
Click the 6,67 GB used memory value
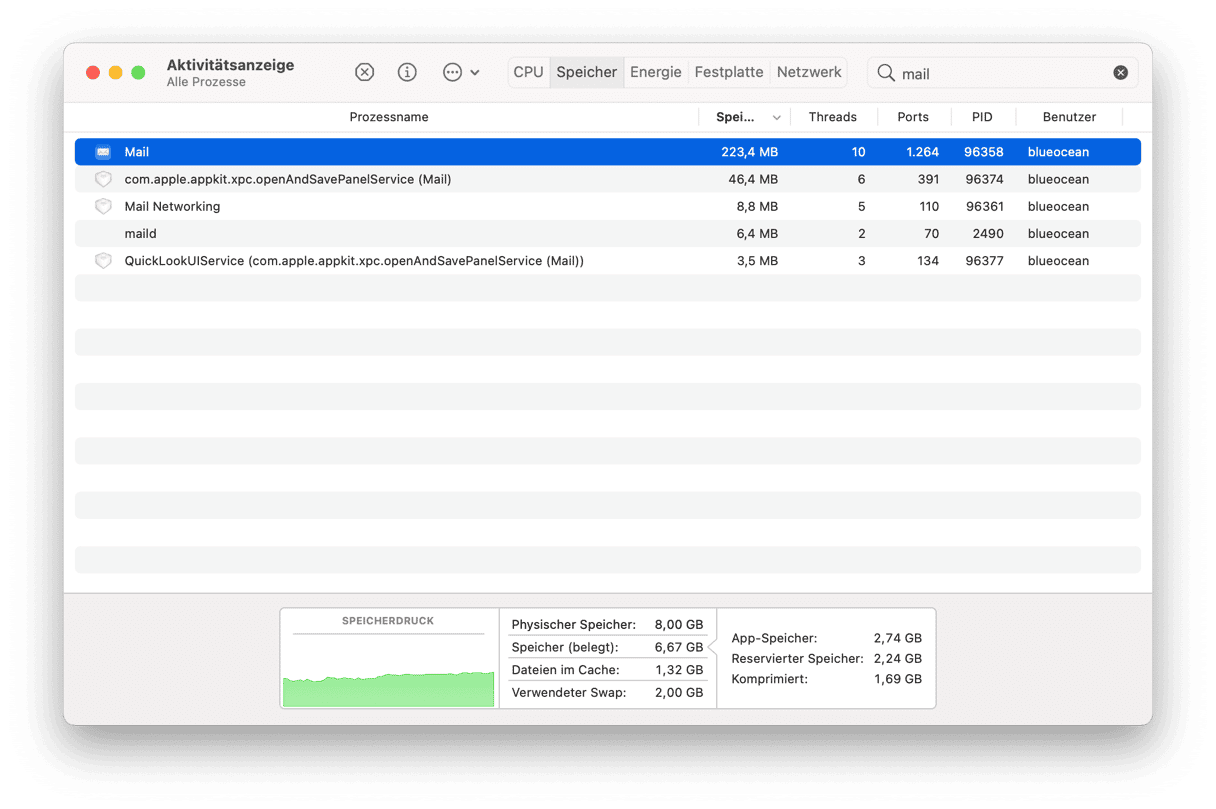click(x=679, y=647)
